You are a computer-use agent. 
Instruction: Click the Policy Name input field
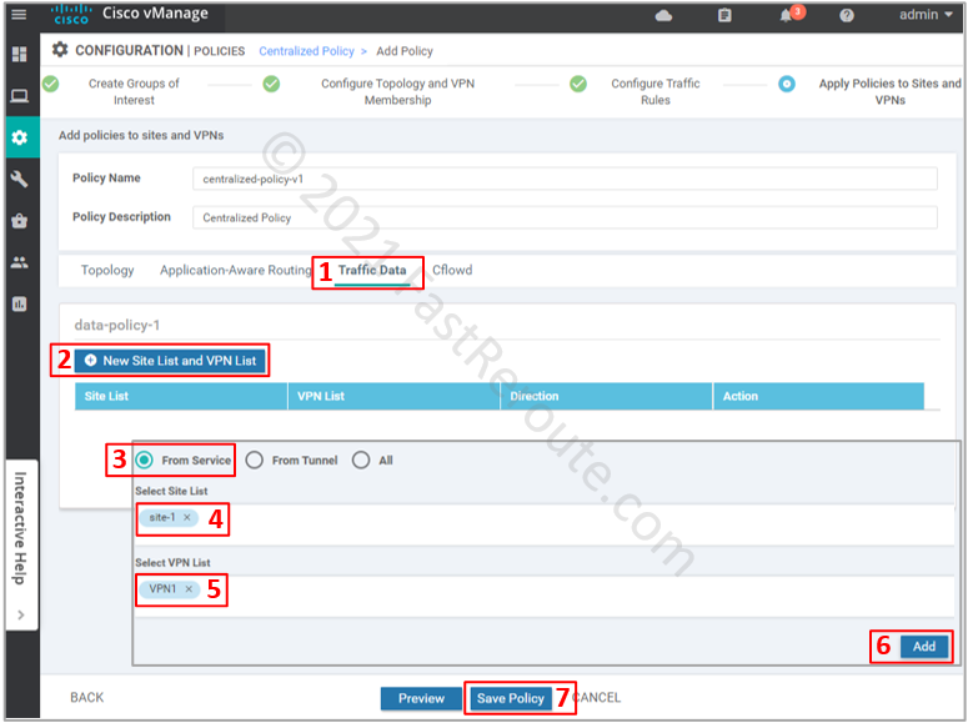click(564, 179)
